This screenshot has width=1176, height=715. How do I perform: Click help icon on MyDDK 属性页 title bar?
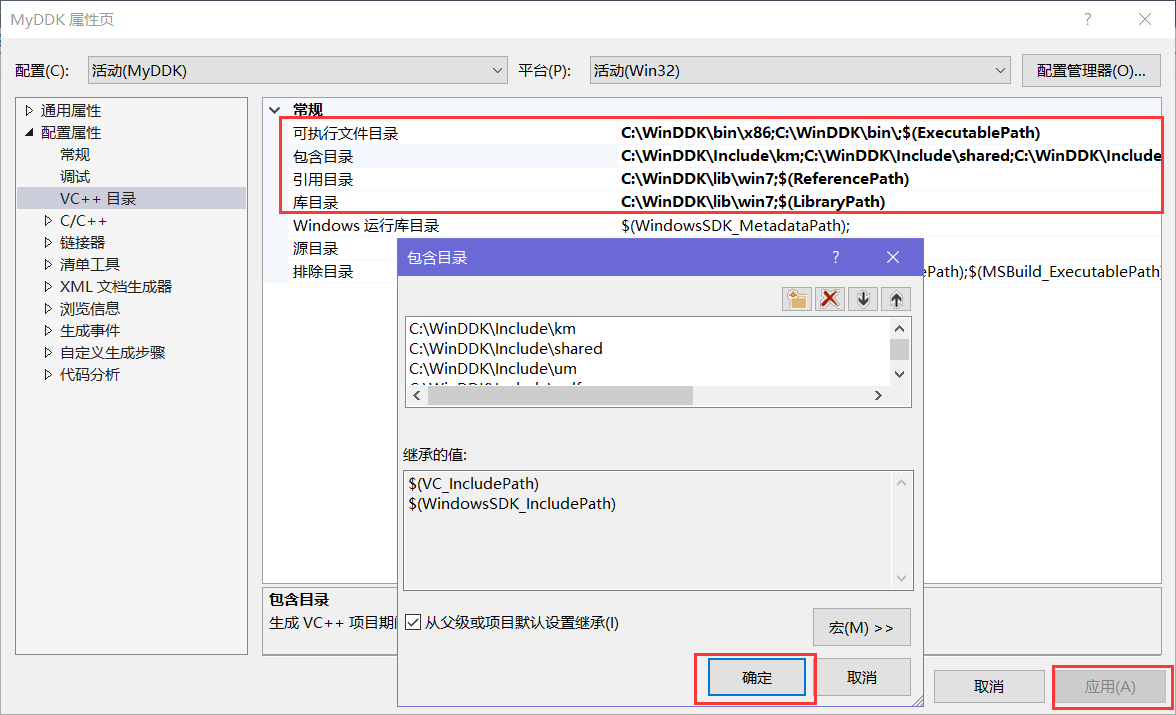(x=1088, y=20)
